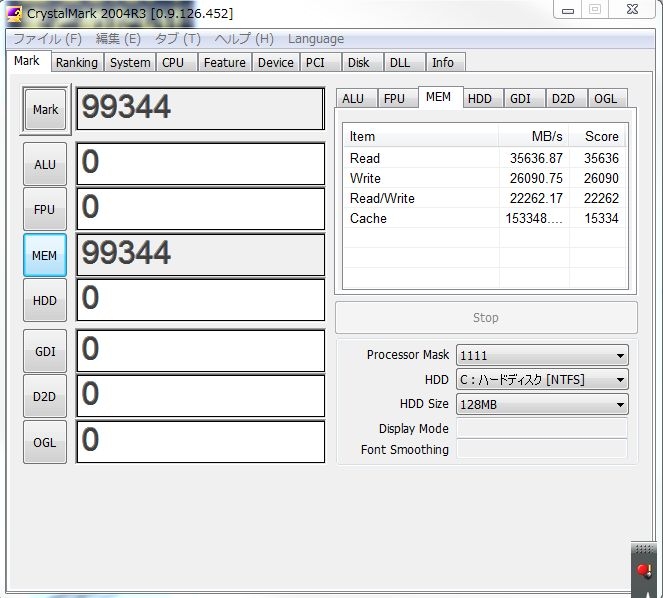Stop the running benchmark
This screenshot has height=598, width=663.
click(x=485, y=318)
